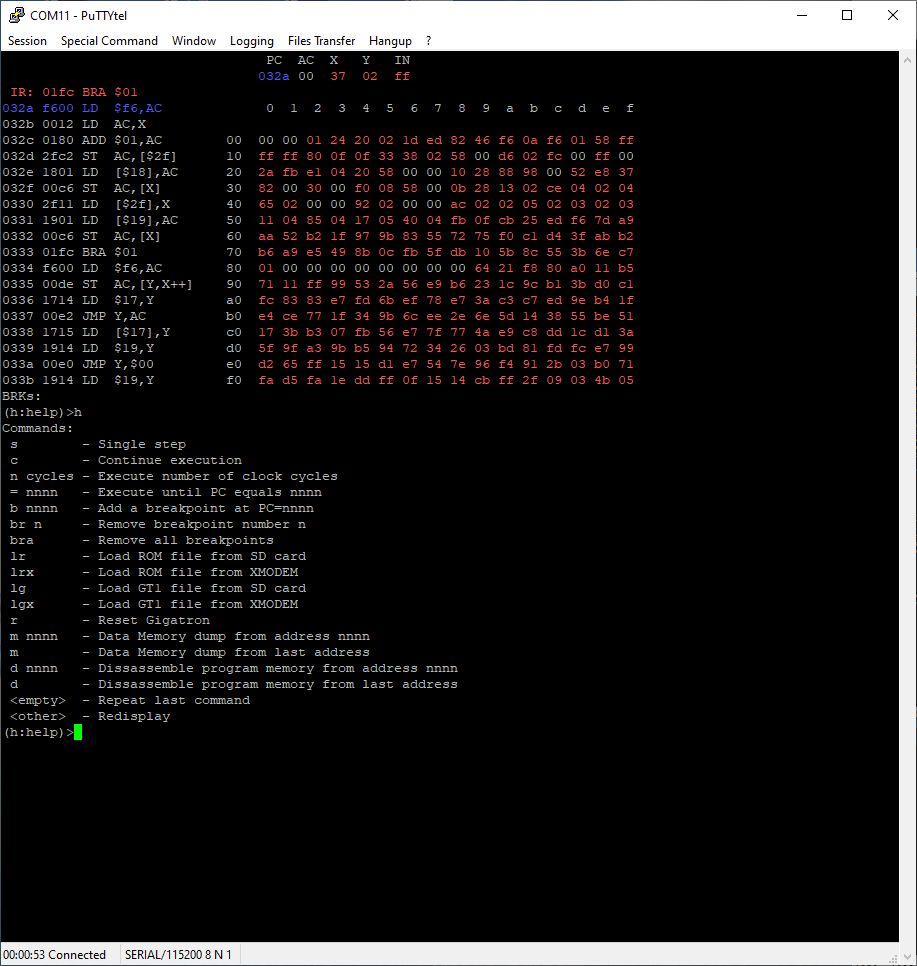
Task: Open the Logging menu
Action: pyautogui.click(x=251, y=40)
